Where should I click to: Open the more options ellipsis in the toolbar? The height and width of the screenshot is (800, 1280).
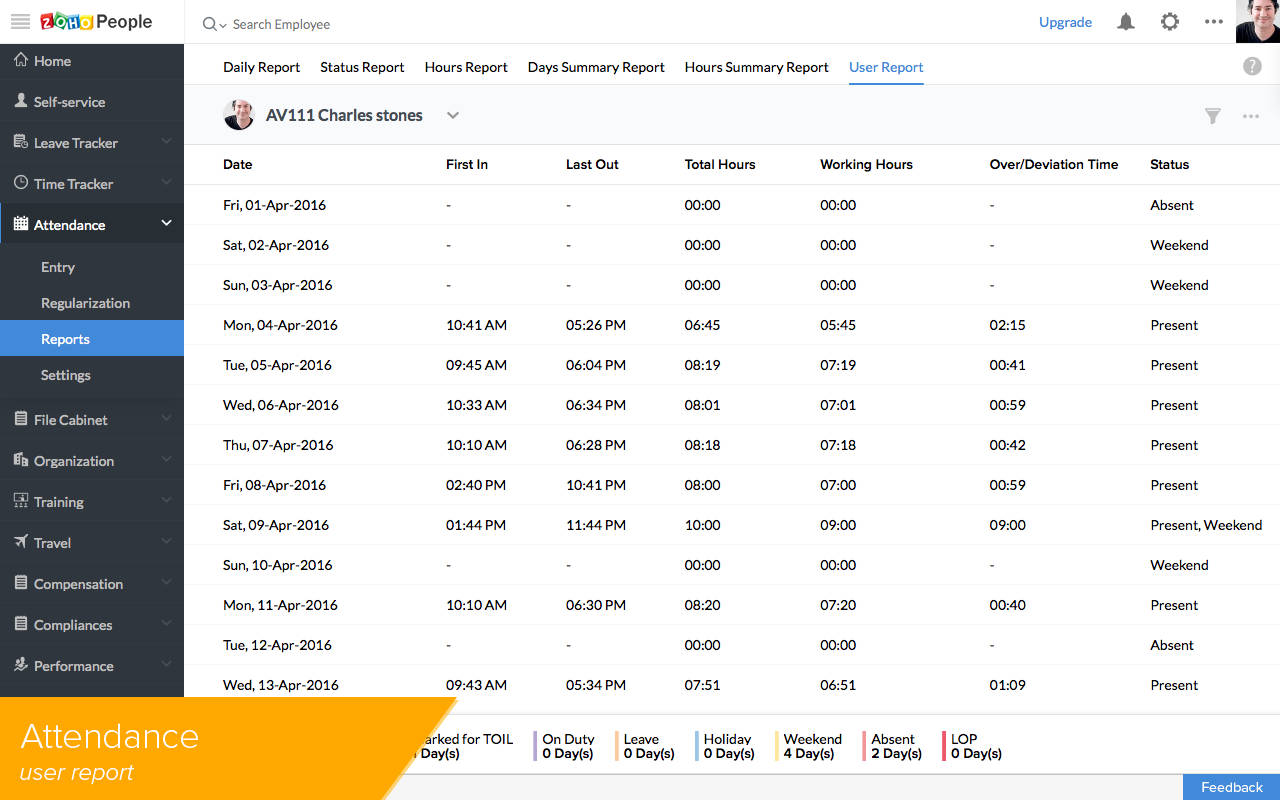pyautogui.click(x=1250, y=115)
